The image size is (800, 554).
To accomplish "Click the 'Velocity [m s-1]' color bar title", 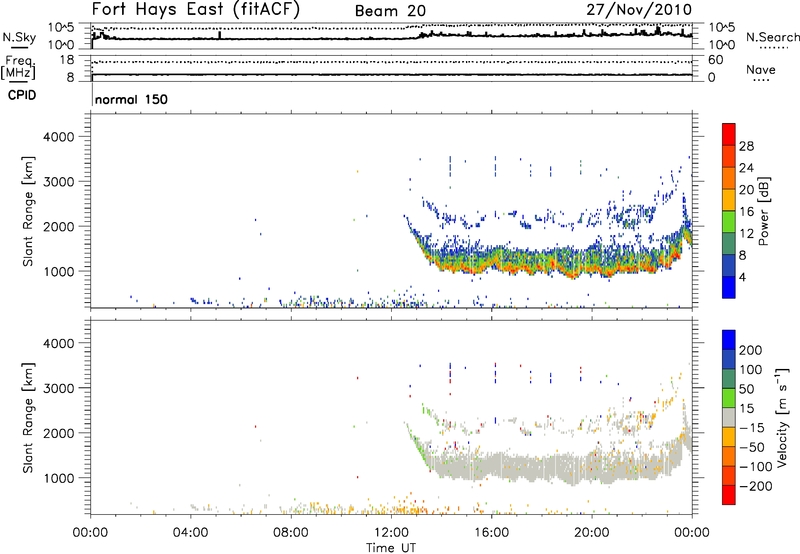I will click(x=782, y=417).
